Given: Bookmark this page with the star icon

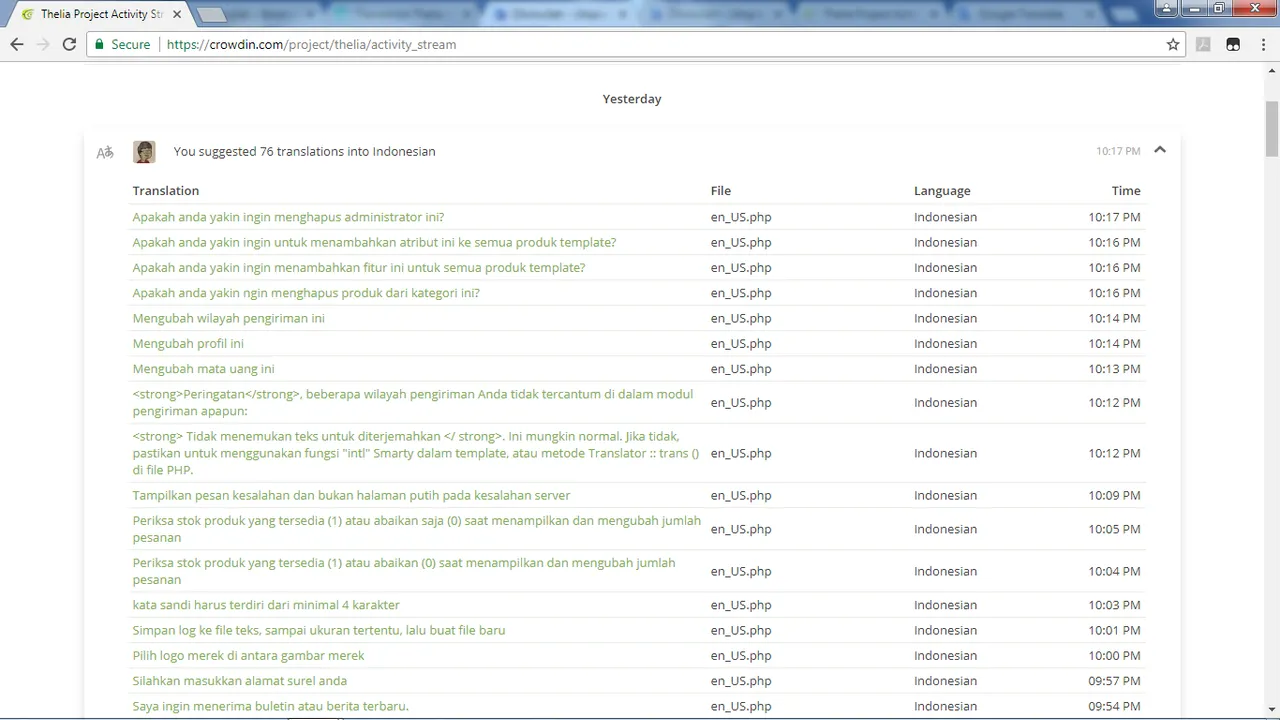Looking at the screenshot, I should pos(1173,44).
